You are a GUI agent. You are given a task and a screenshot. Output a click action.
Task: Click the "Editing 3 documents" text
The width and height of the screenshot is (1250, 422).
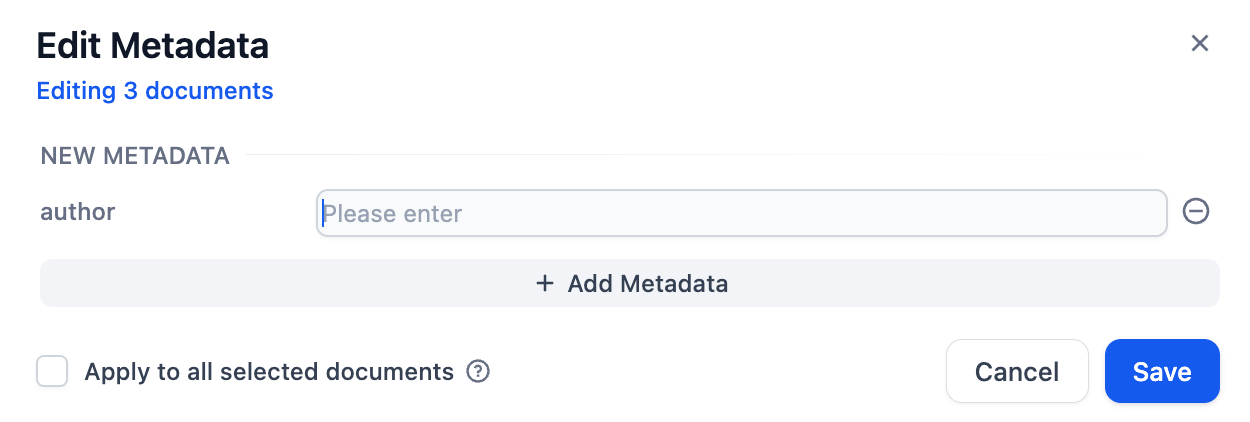click(x=155, y=91)
